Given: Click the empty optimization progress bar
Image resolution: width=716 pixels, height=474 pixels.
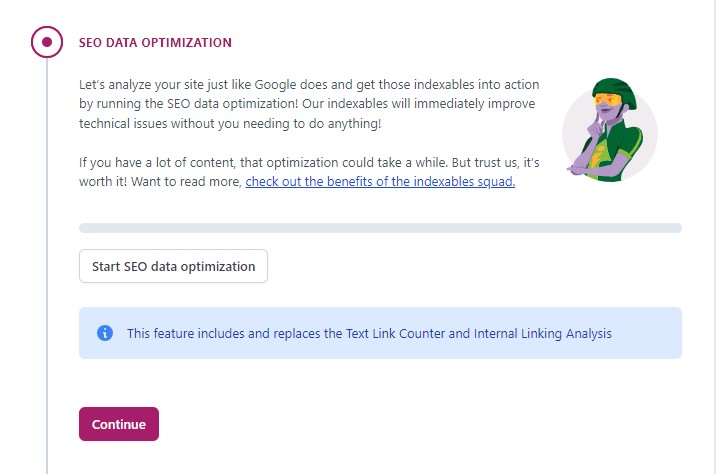Looking at the screenshot, I should tap(380, 228).
